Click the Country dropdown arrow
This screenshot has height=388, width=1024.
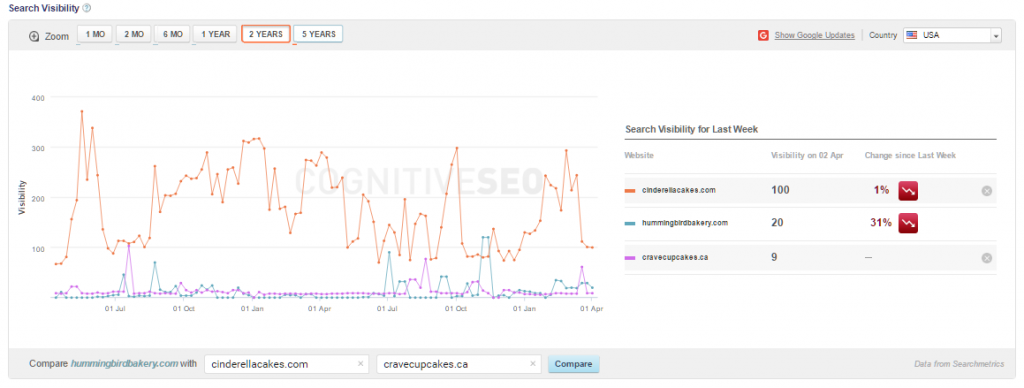(996, 36)
